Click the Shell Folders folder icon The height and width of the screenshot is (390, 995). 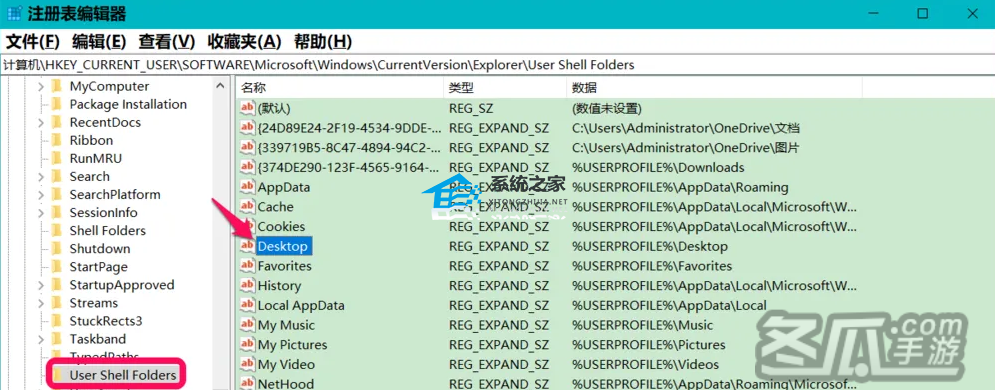[57, 231]
